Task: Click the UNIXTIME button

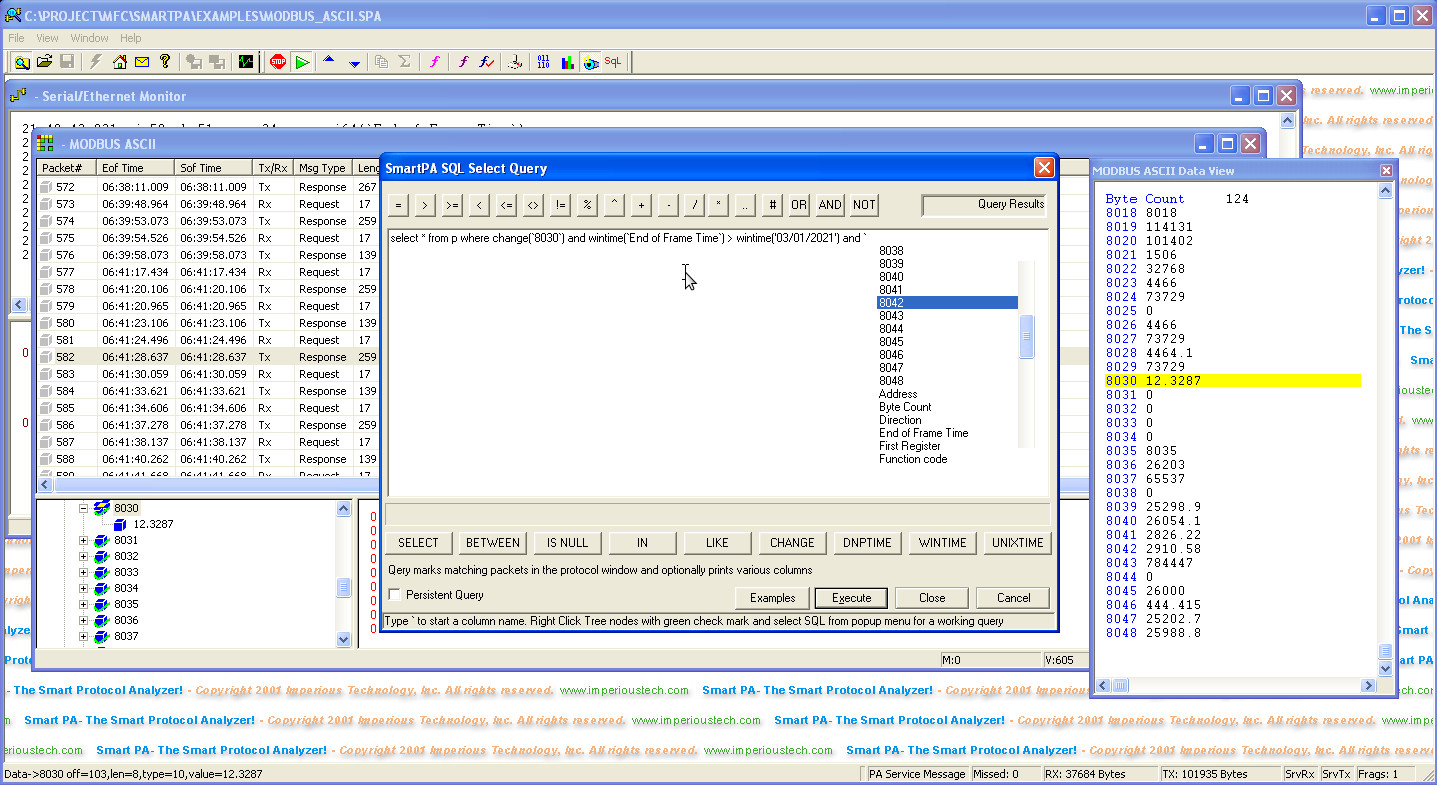Action: pos(1017,543)
